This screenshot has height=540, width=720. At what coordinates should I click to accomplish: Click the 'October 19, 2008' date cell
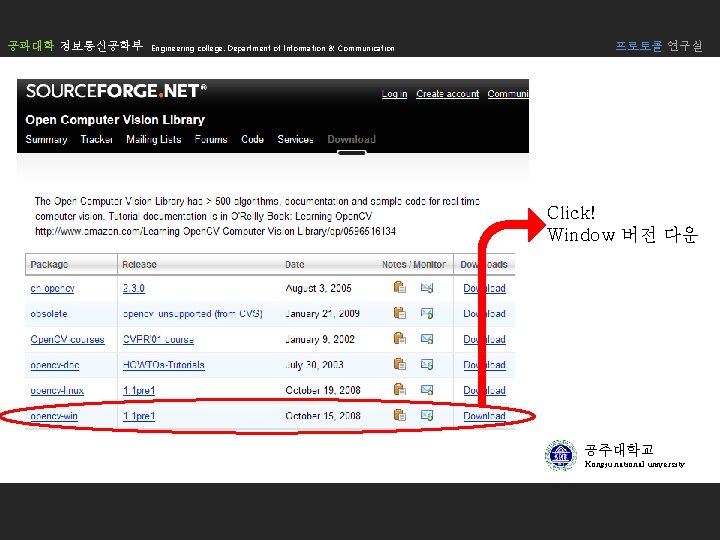[323, 390]
